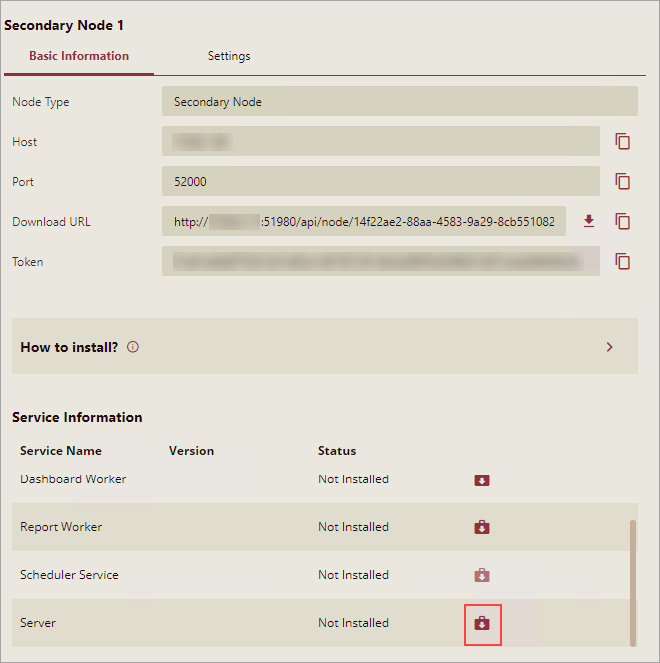Image resolution: width=660 pixels, height=663 pixels.
Task: Click the Port label
Action: pyautogui.click(x=23, y=182)
